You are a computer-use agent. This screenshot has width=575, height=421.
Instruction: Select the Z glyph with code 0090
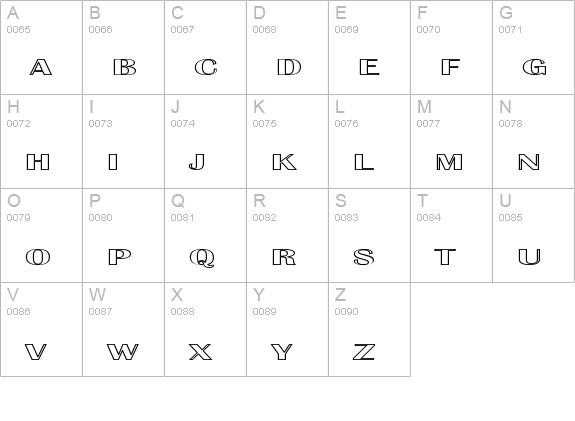click(x=364, y=351)
